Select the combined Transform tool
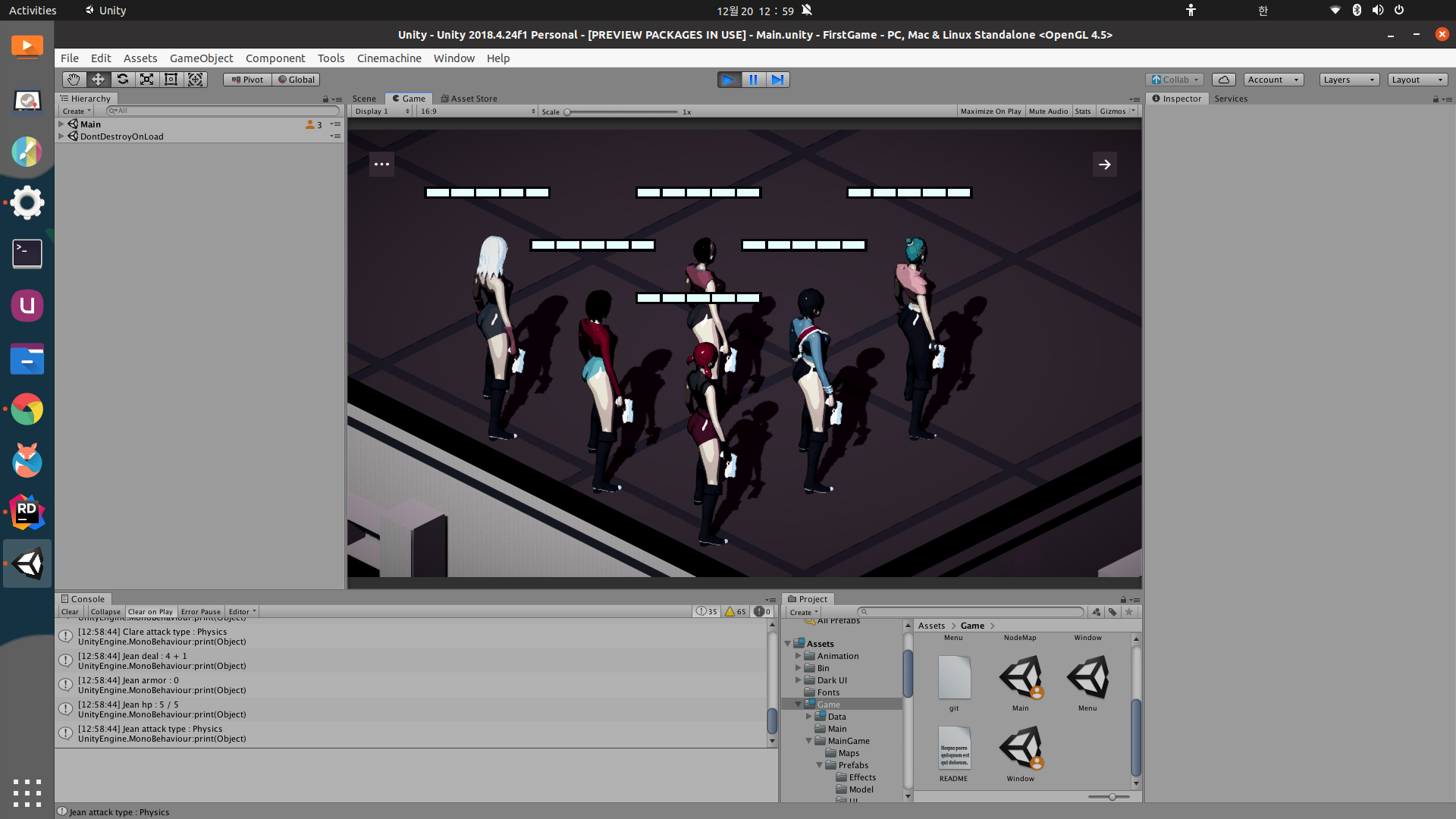Image resolution: width=1456 pixels, height=819 pixels. [195, 80]
